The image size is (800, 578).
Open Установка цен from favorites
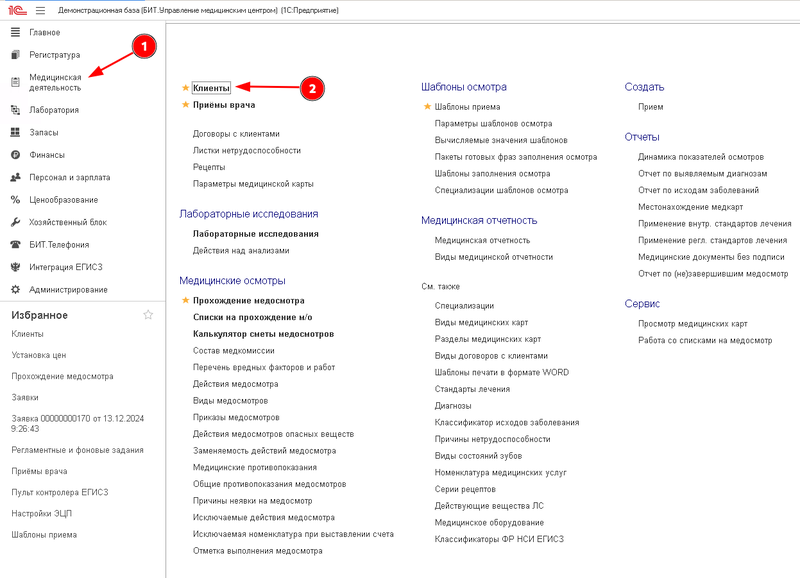point(39,355)
